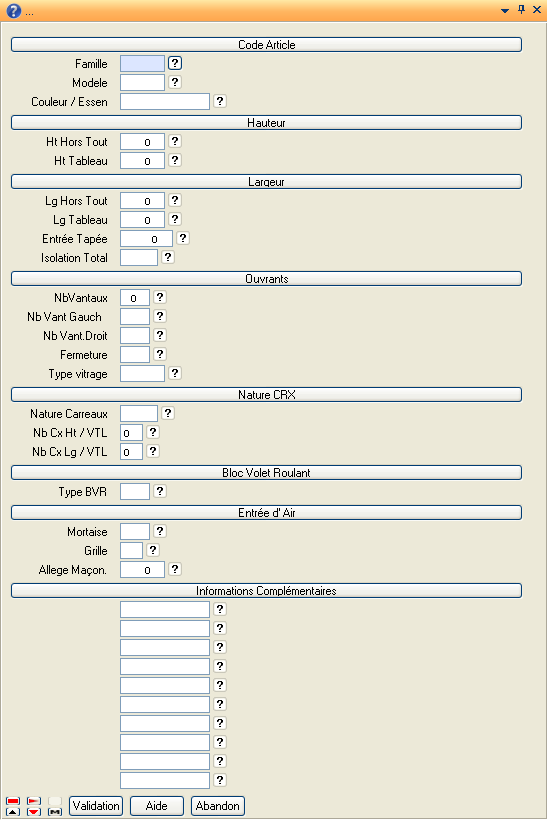Open lookup for Couleur / Essen field
The width and height of the screenshot is (547, 820).
point(220,101)
